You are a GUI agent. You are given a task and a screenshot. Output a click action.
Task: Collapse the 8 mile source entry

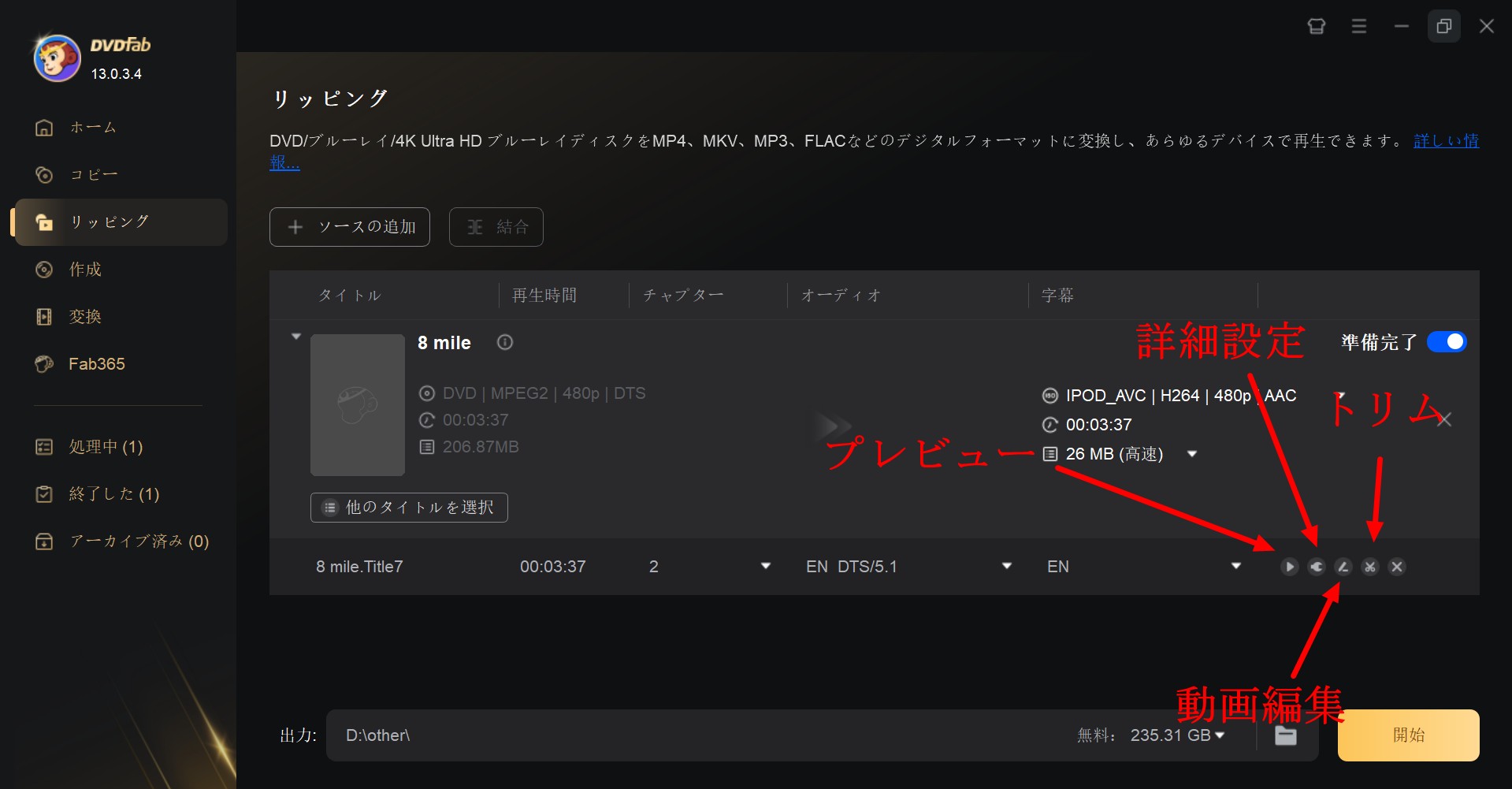tap(296, 337)
